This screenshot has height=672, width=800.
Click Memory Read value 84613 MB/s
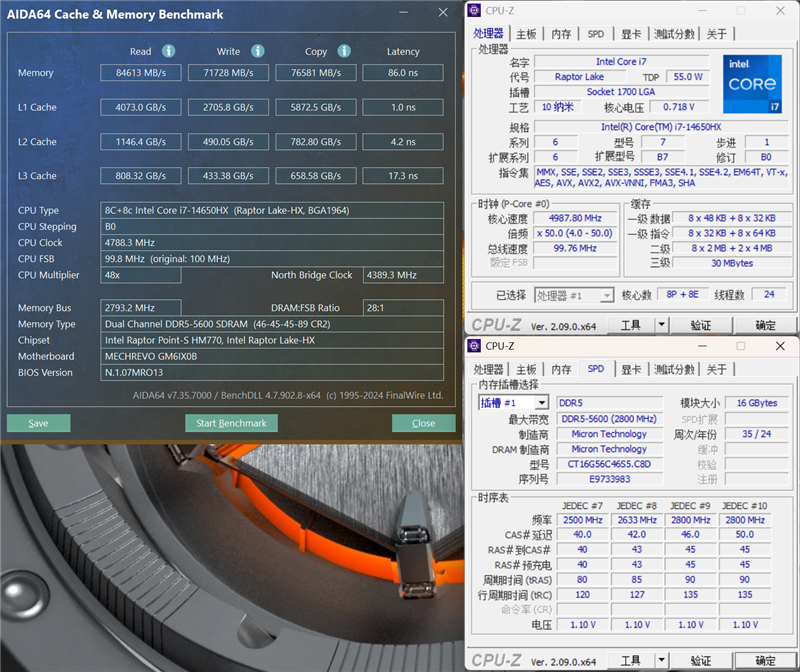141,72
